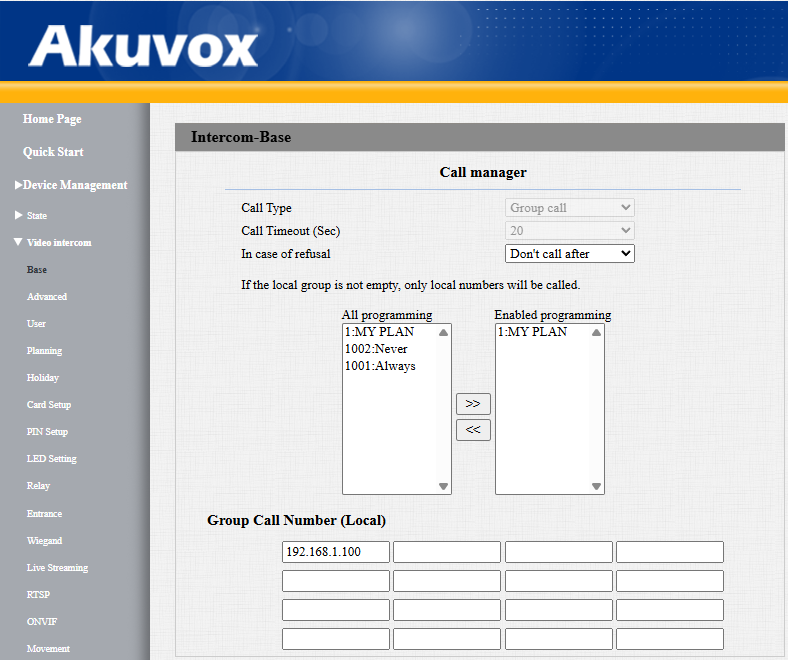
Task: Open the ONVIF page
Action: [x=42, y=622]
